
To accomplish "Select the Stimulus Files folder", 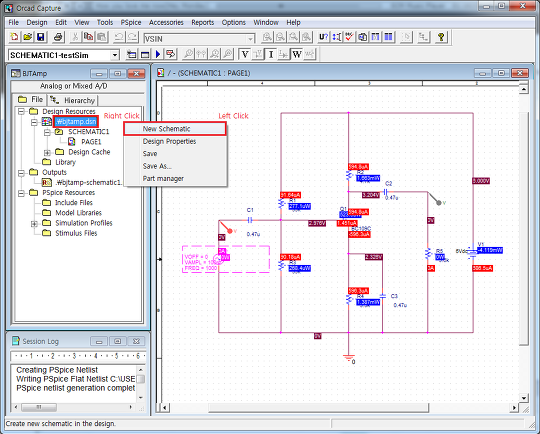I will pos(76,233).
